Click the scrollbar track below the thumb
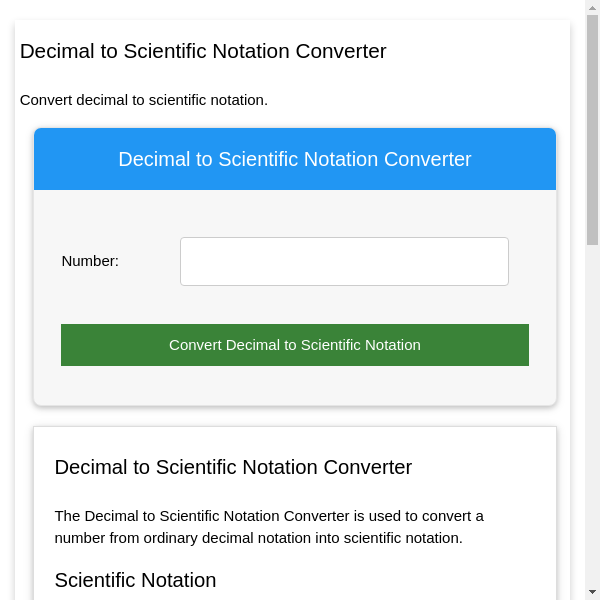 coord(592,420)
